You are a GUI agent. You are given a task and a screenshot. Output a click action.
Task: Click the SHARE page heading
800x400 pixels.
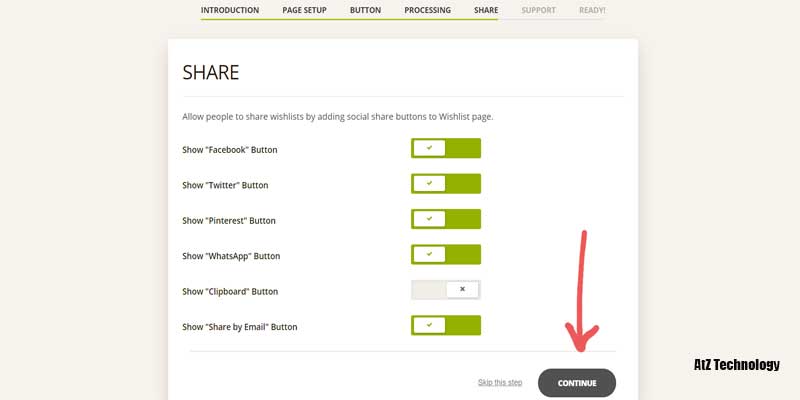pyautogui.click(x=211, y=73)
